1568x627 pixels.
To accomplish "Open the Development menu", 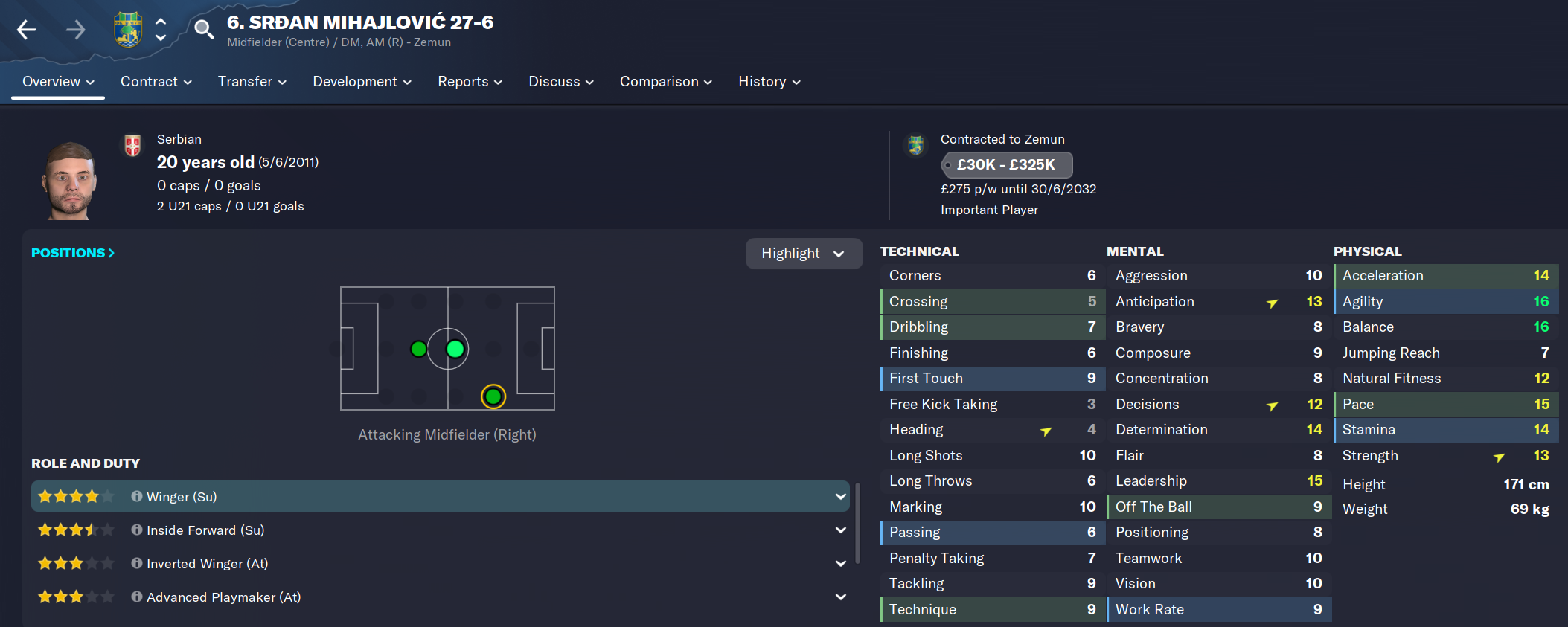I will pos(362,82).
